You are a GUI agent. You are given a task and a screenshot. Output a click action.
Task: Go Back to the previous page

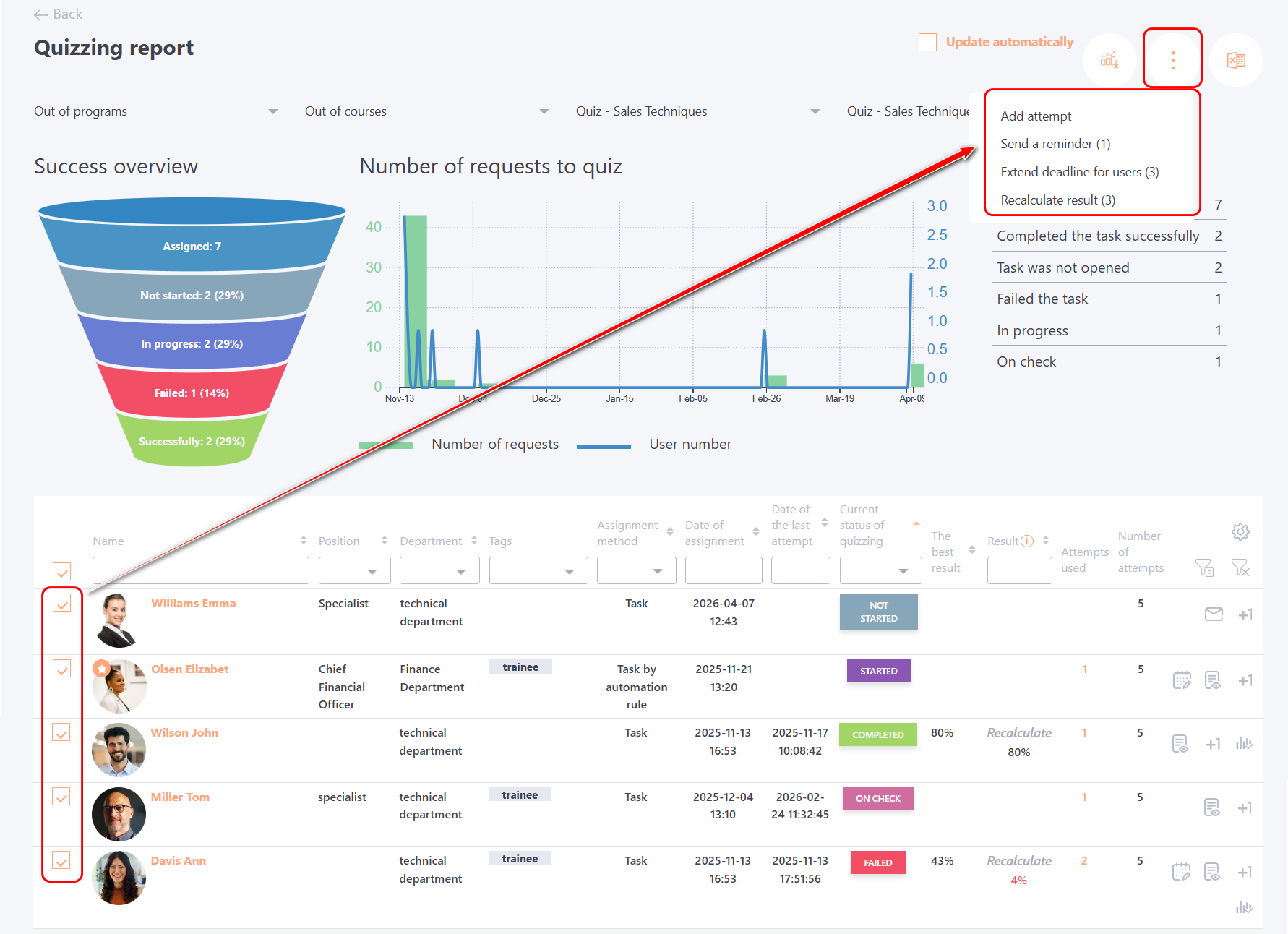[x=59, y=14]
